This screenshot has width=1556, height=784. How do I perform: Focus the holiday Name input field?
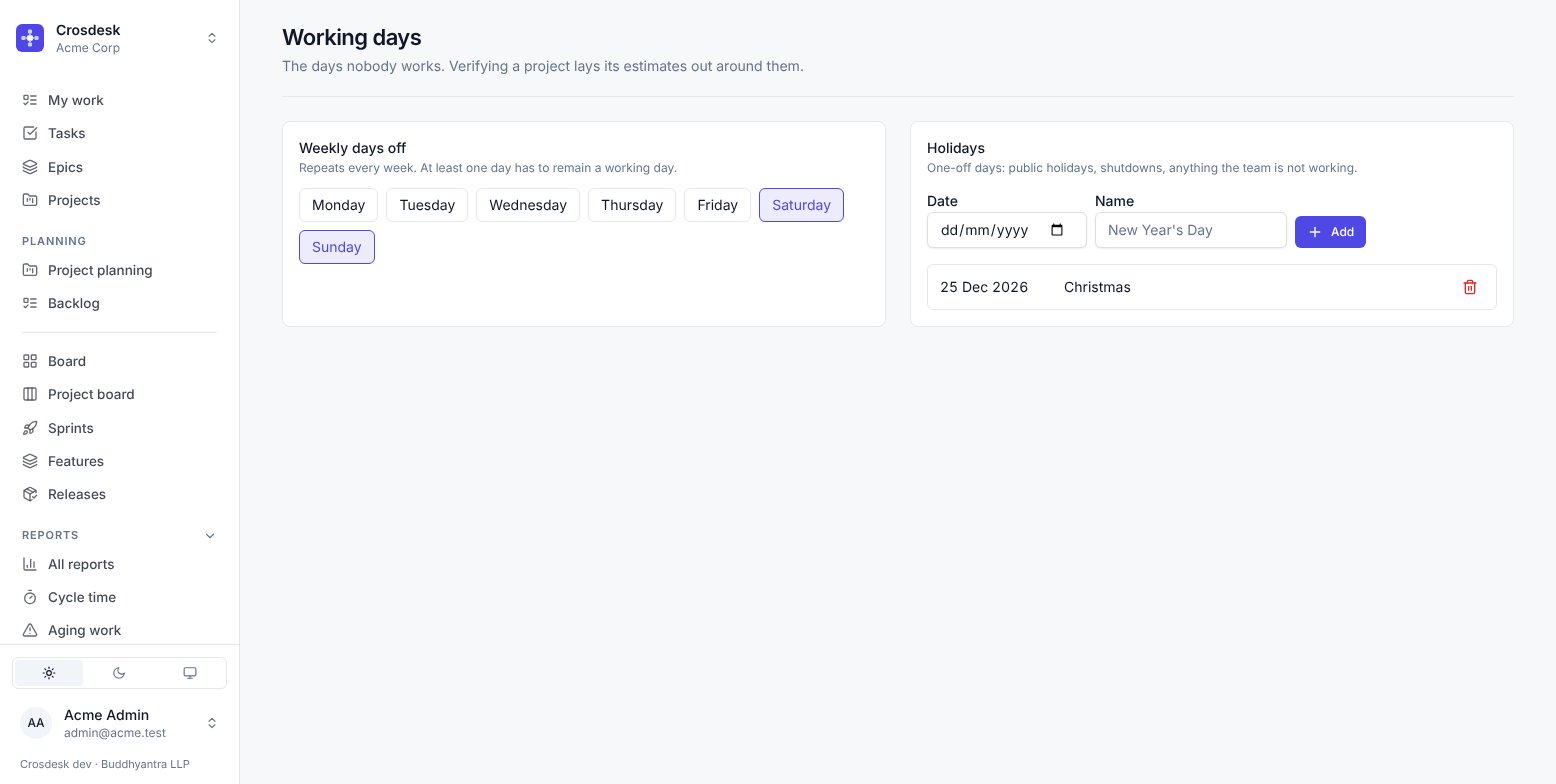click(x=1190, y=230)
